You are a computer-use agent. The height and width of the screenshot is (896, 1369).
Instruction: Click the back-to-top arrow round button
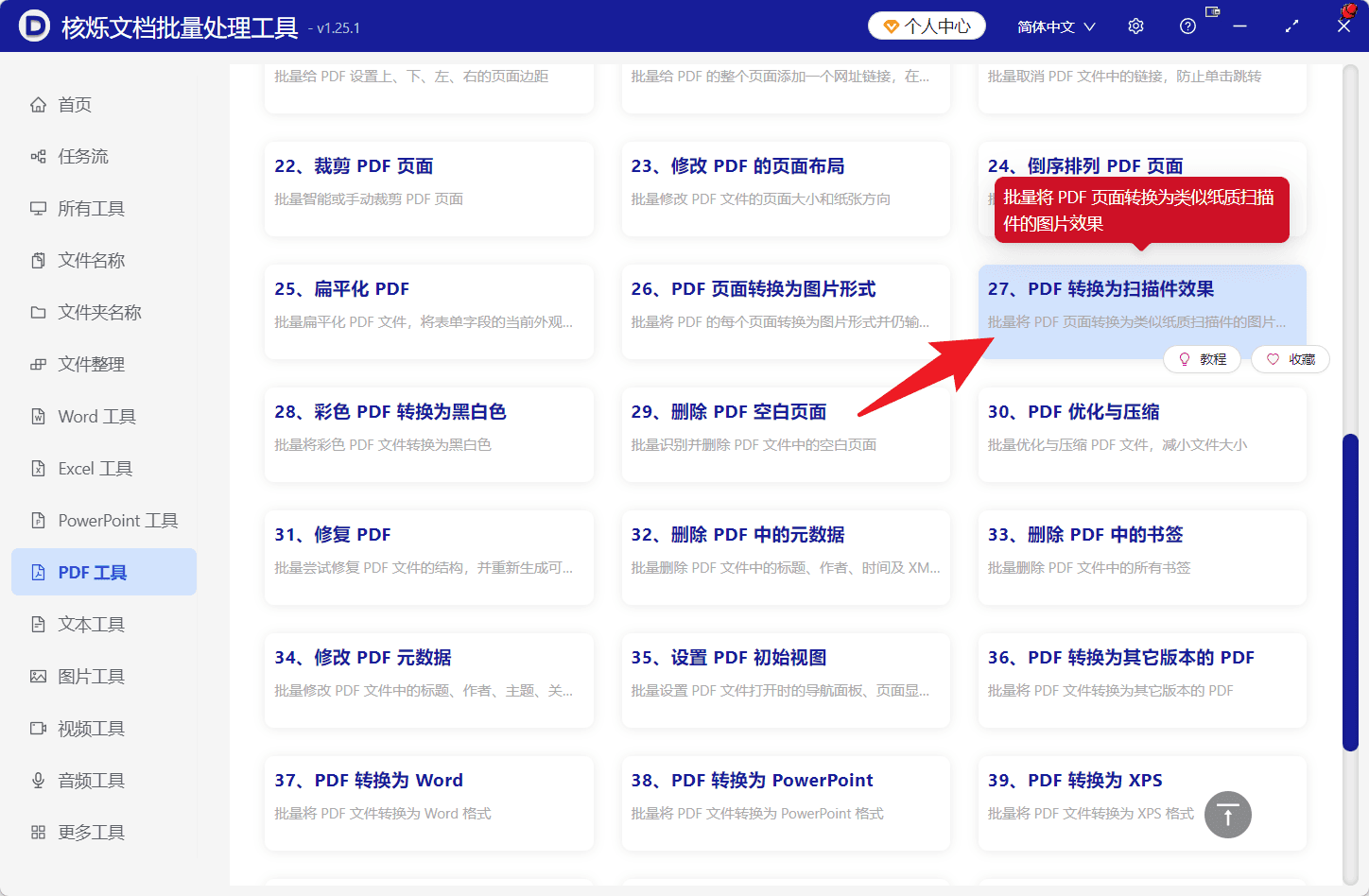(x=1227, y=815)
